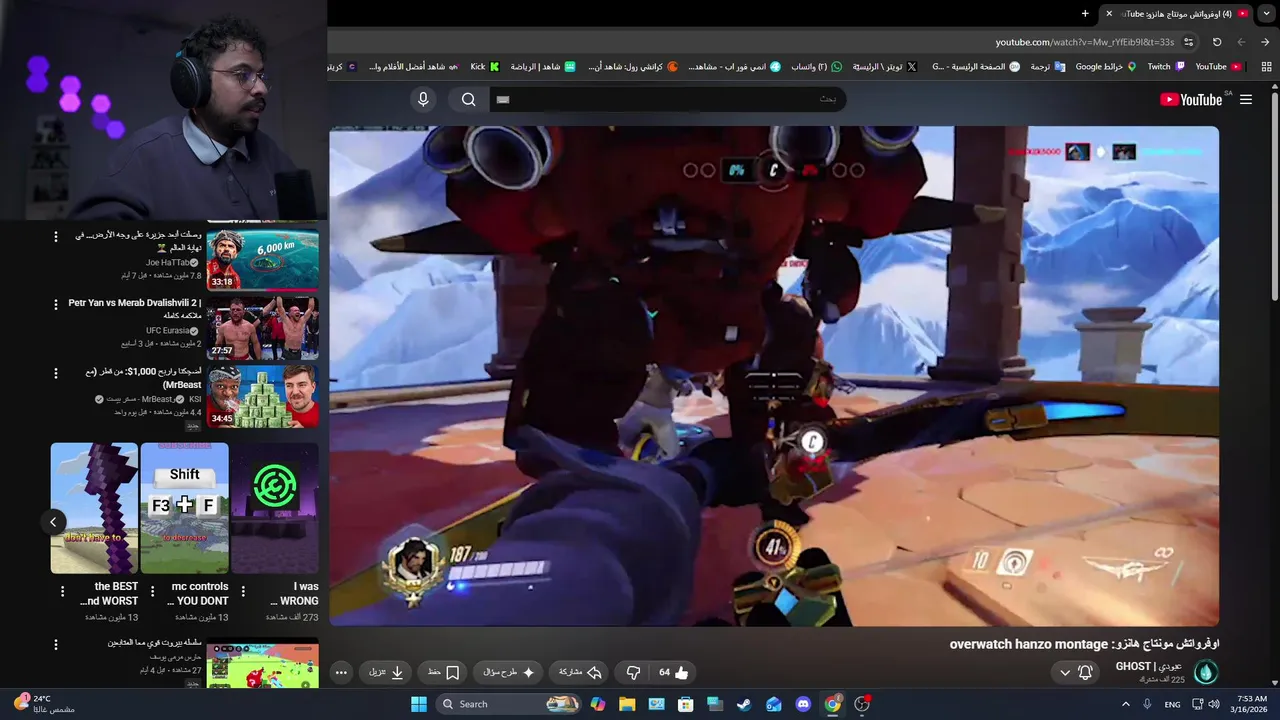Expand notification bell dropdown for GHOST channel
Screen dimensions: 1280x720
click(1075, 673)
